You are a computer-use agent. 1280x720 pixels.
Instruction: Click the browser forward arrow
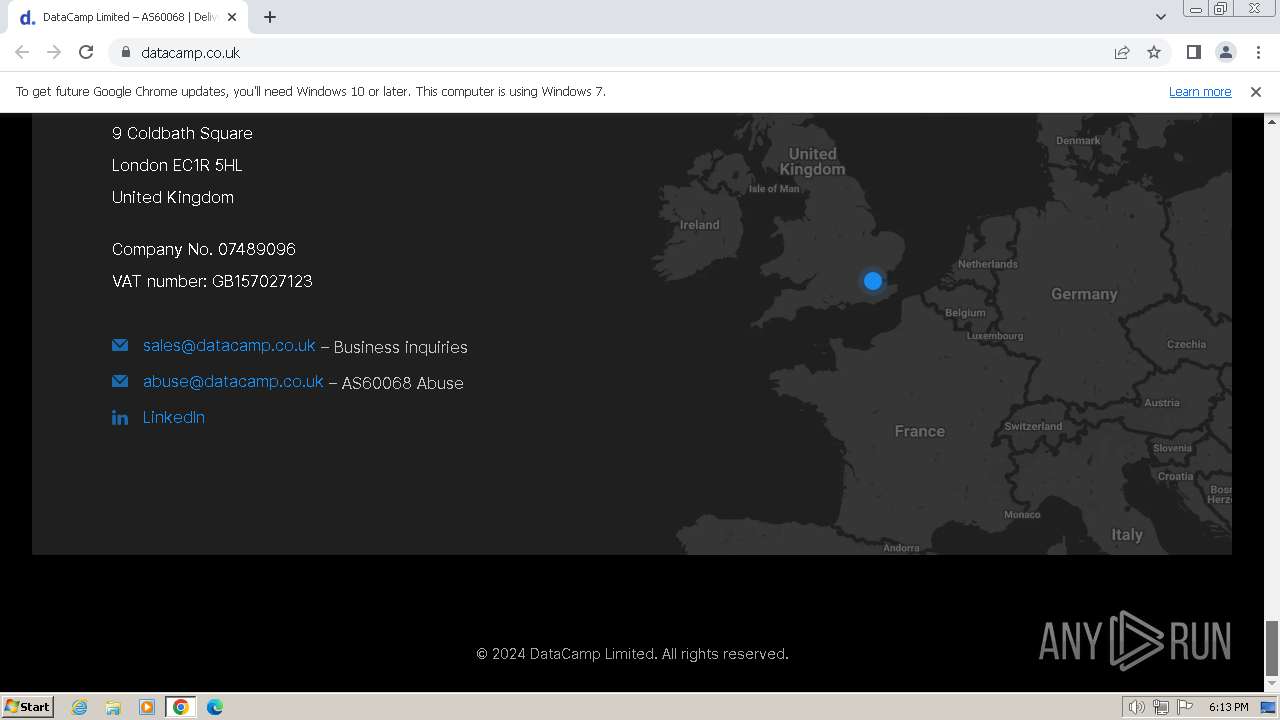54,52
